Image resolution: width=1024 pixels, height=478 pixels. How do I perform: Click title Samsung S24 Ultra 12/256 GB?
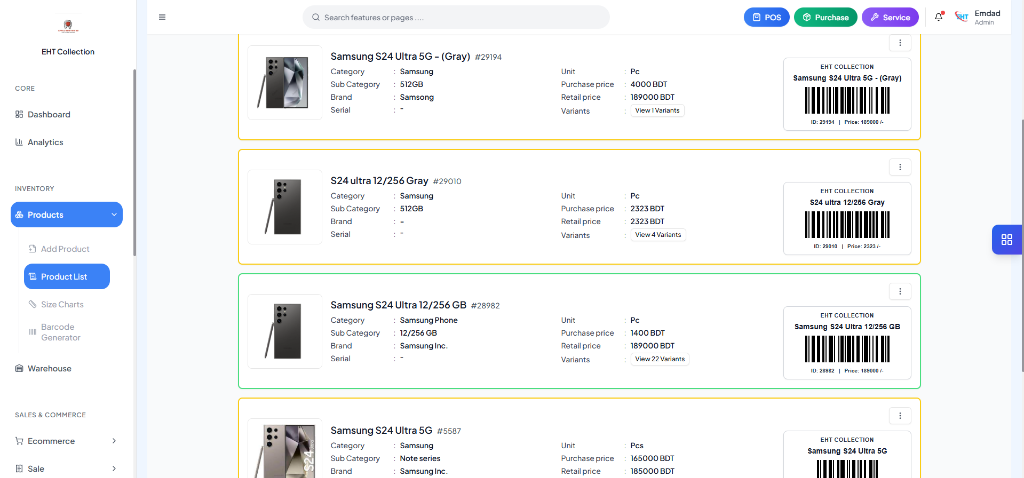[x=398, y=305]
